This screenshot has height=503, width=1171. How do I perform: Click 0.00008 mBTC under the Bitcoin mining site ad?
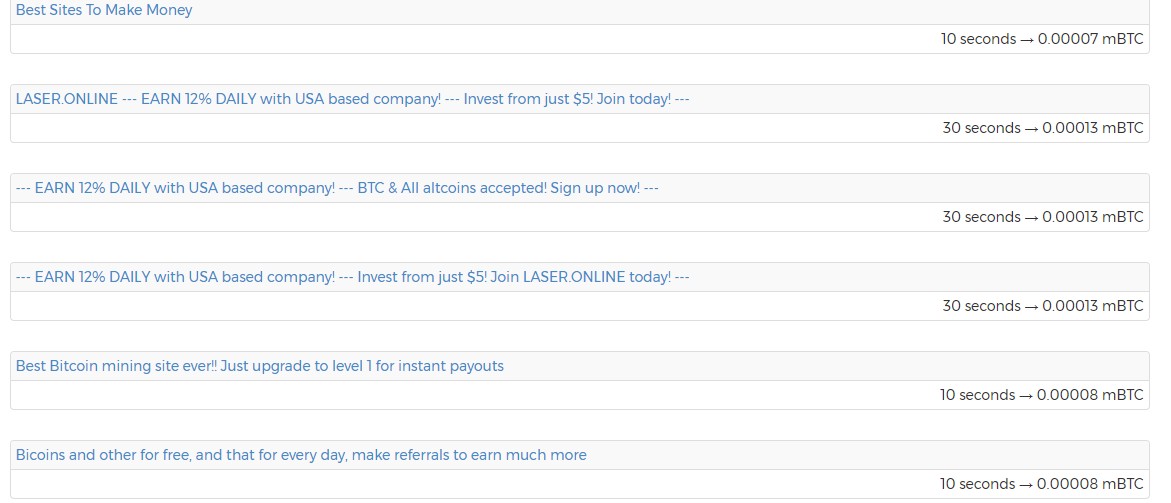[1090, 395]
